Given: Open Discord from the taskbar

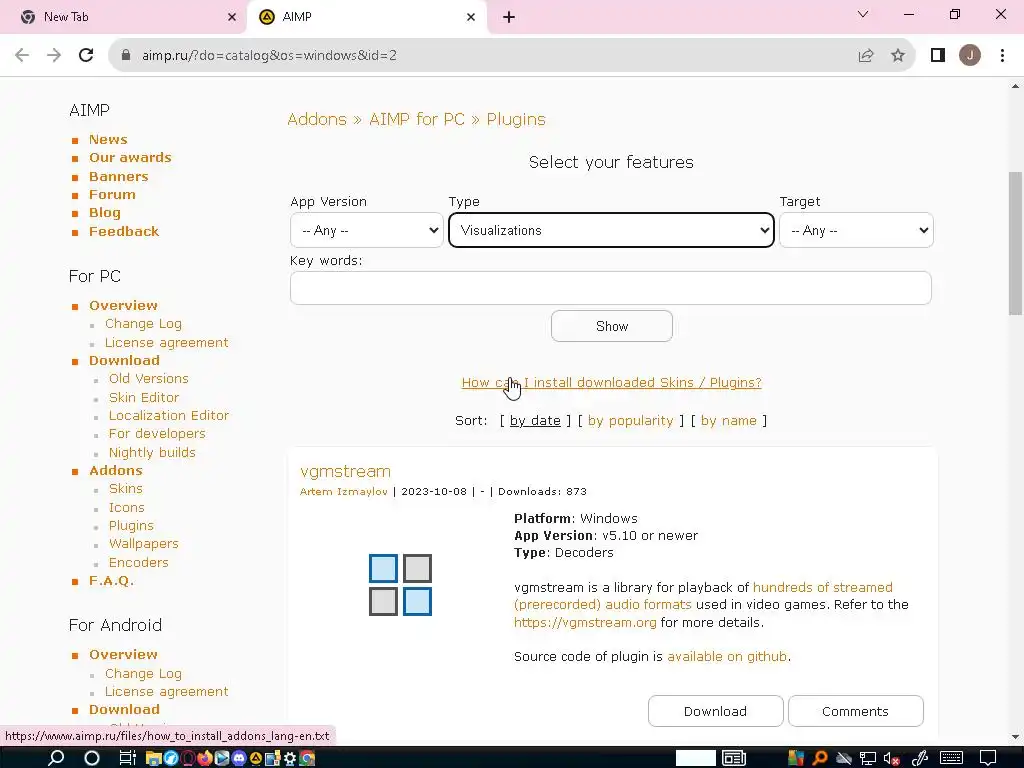Looking at the screenshot, I should pos(239,758).
